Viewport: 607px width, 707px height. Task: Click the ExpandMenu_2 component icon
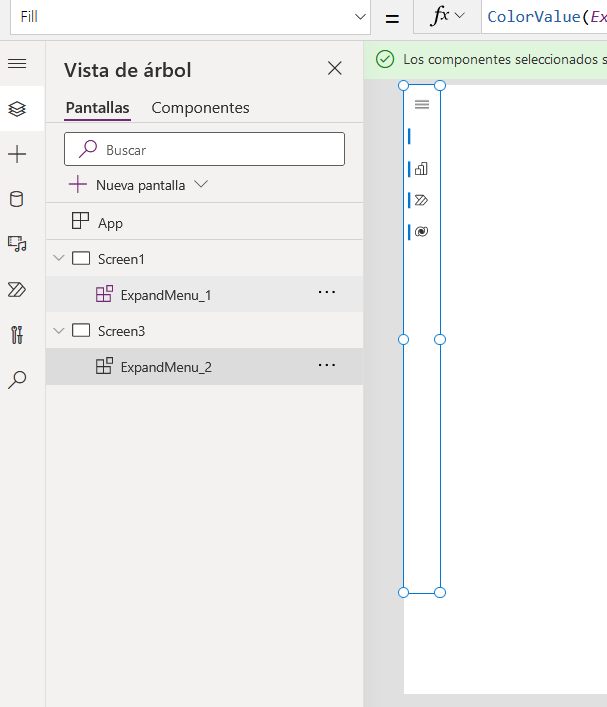click(x=104, y=366)
